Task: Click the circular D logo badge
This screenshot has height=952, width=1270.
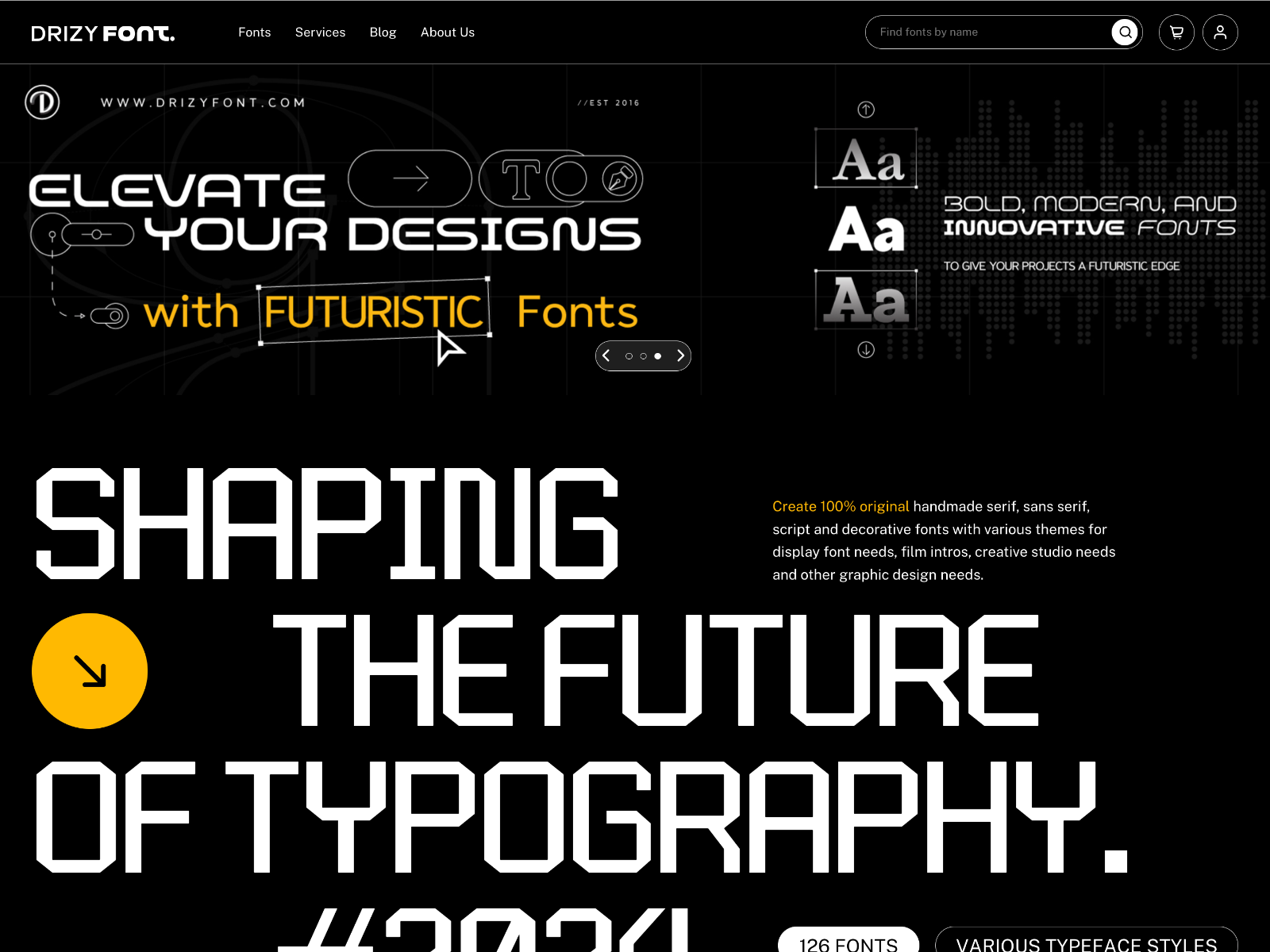Action: point(42,102)
